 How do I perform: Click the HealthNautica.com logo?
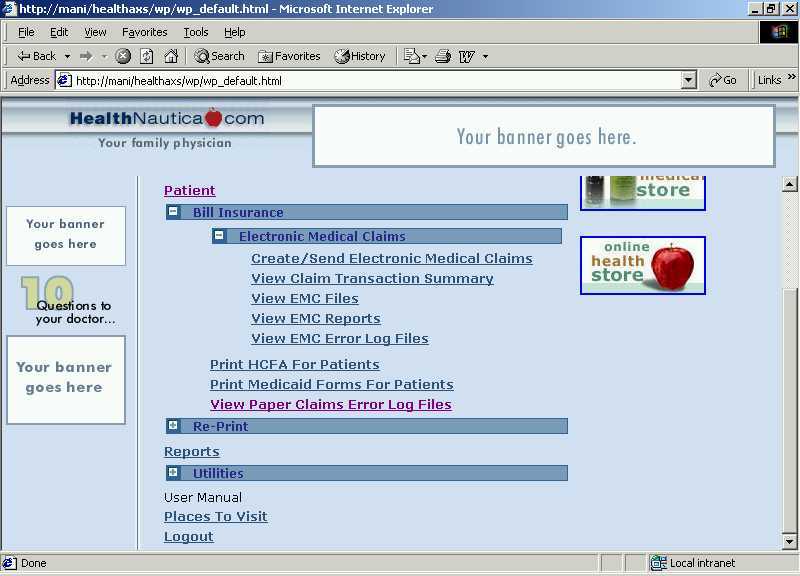(166, 118)
